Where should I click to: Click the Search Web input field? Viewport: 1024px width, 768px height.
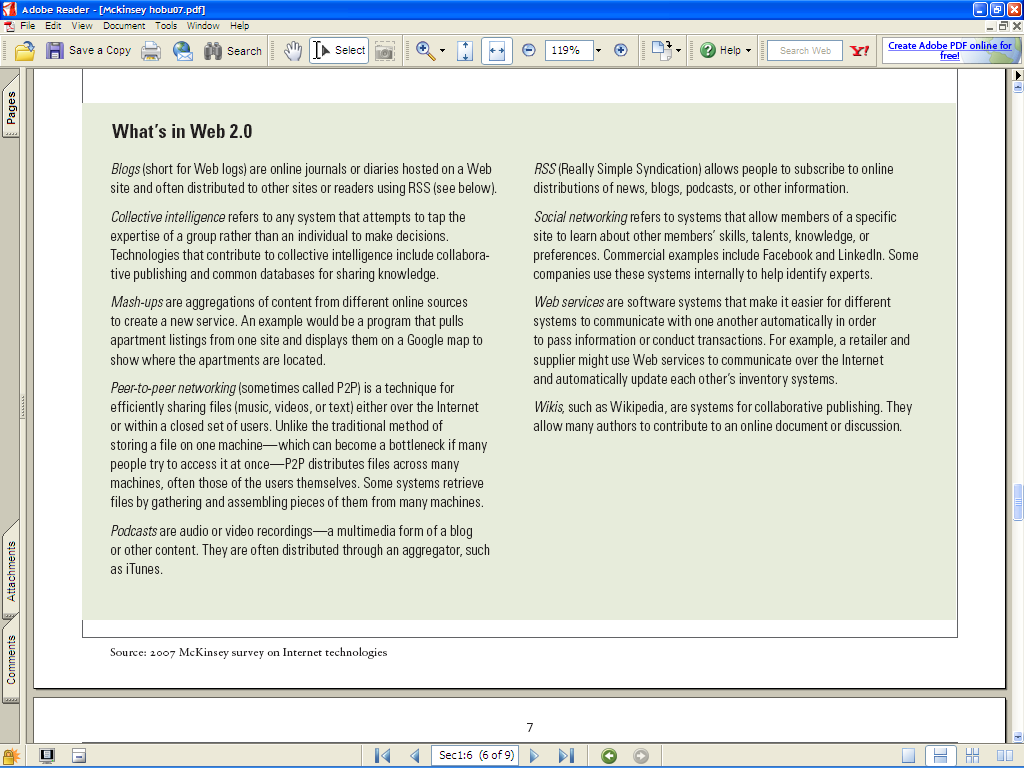pyautogui.click(x=805, y=50)
